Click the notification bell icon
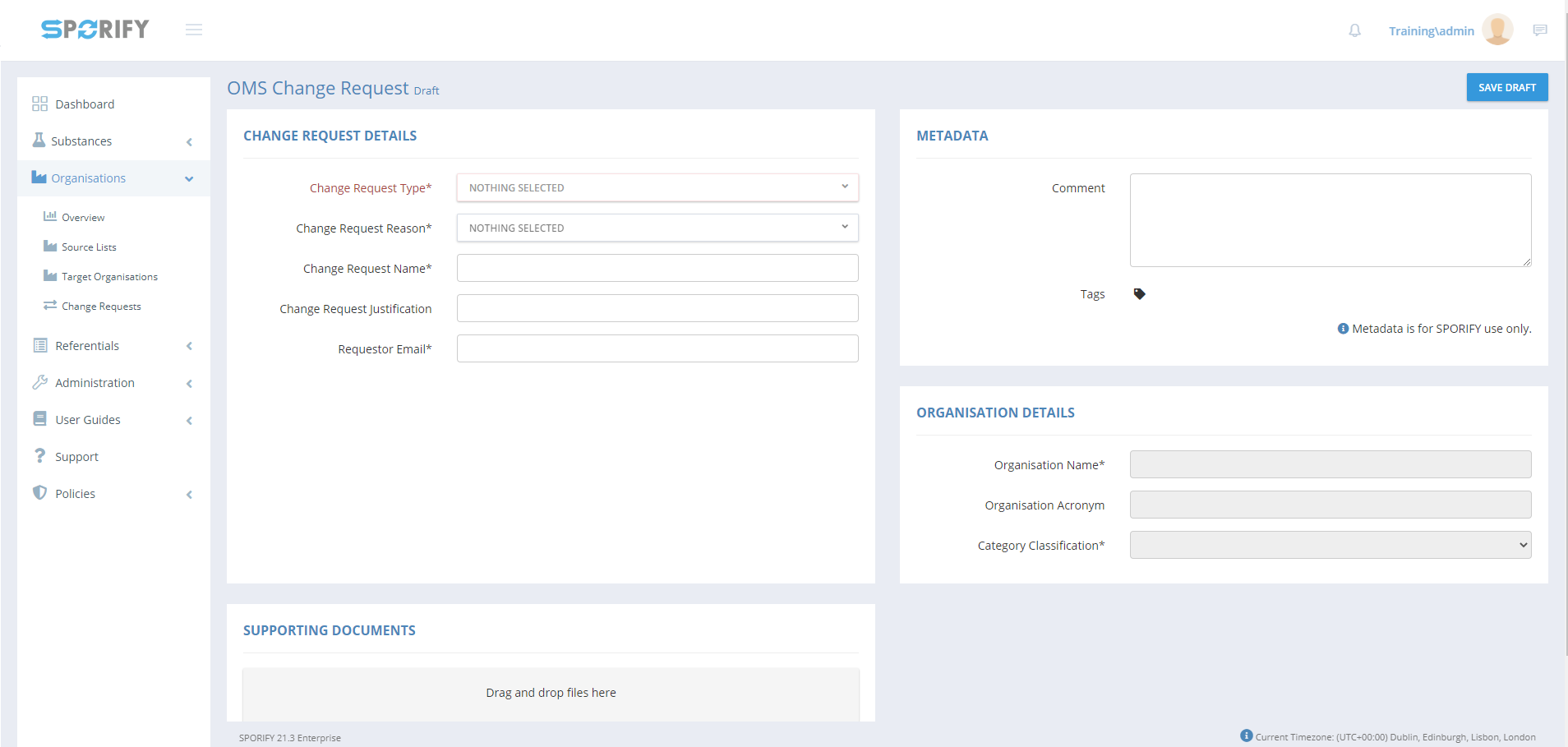 tap(1354, 30)
